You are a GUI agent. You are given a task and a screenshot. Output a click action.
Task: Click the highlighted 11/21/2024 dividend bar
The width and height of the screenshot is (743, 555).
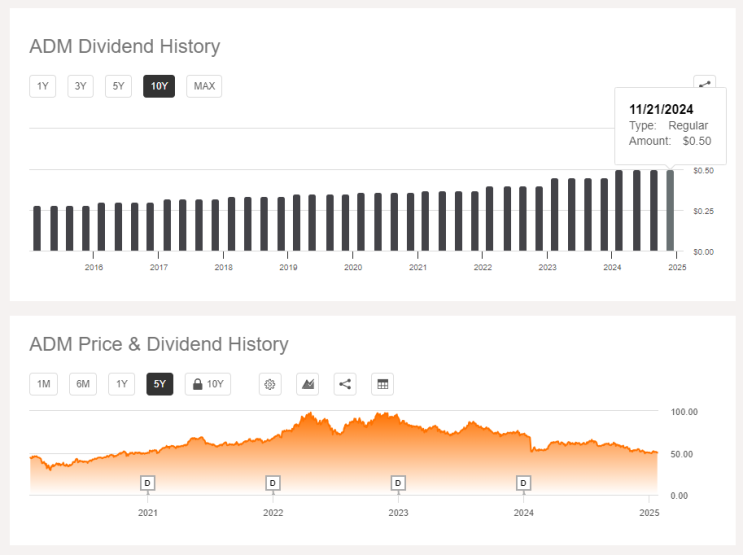coord(671,211)
